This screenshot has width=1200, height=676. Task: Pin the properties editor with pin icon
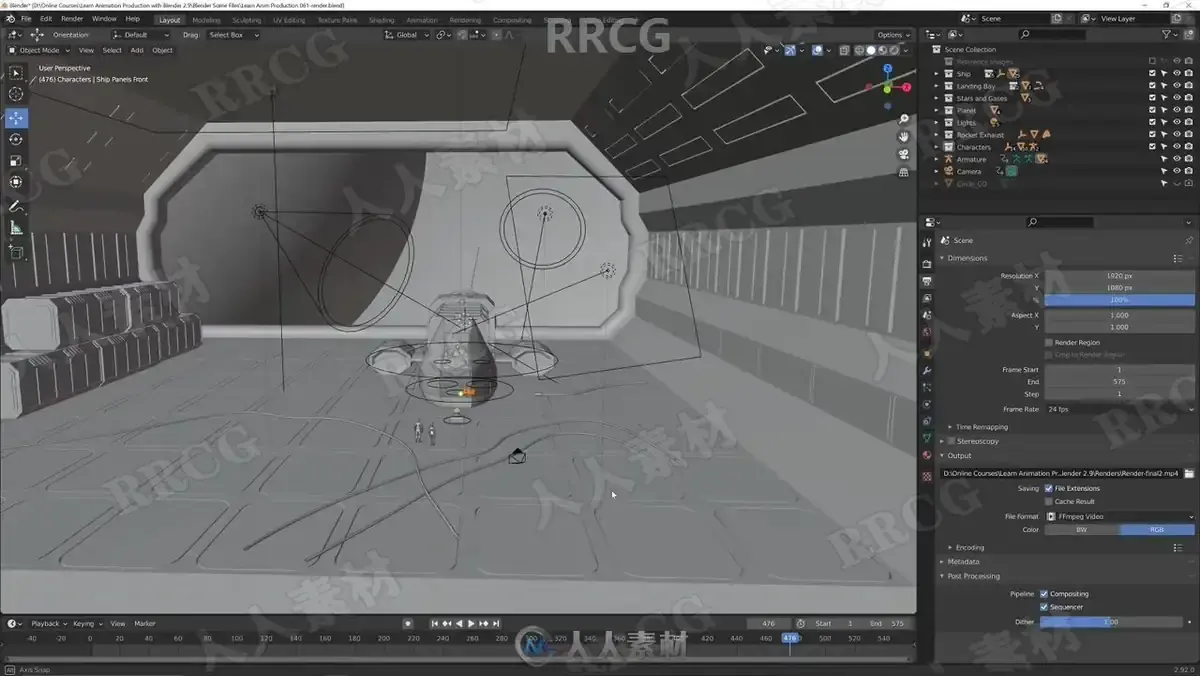pyautogui.click(x=1188, y=240)
